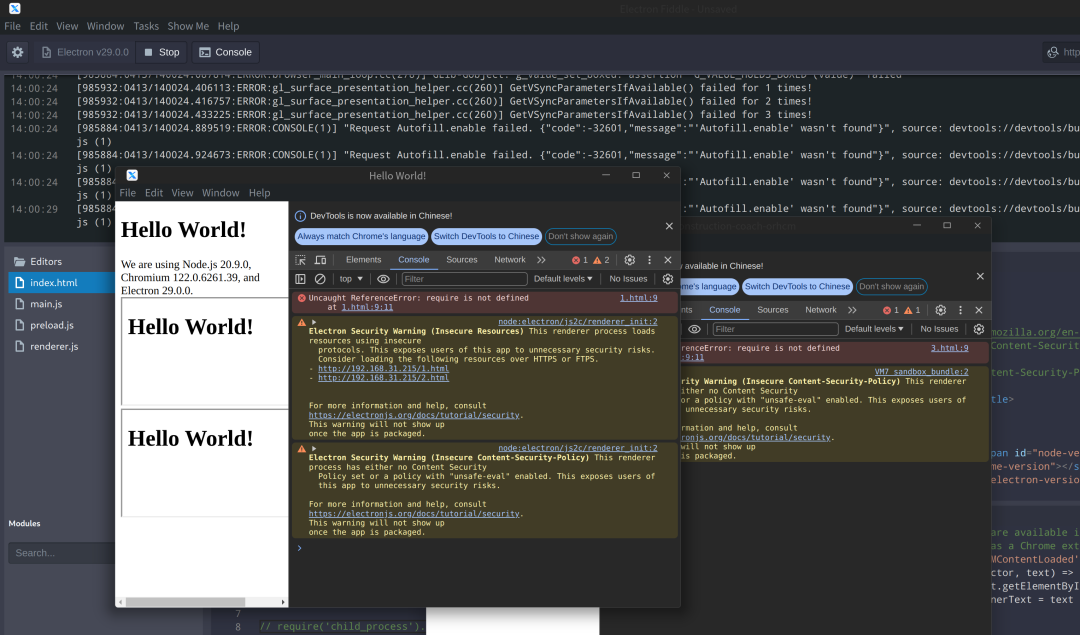Click Filter field in Hello World console
Screen dimensions: 1080x635
point(464,279)
